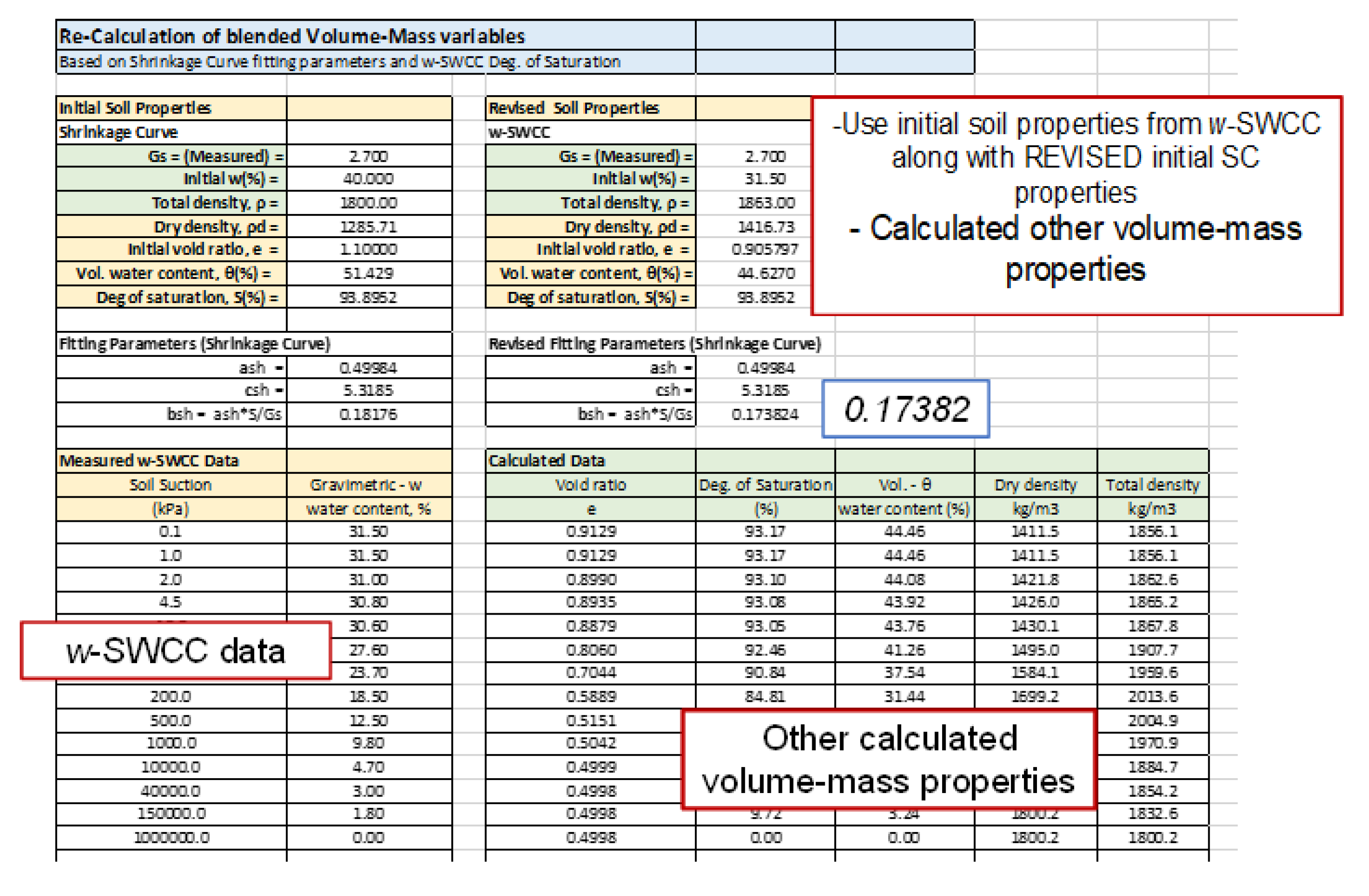Click the Deg. of Saturation column header
The image size is (1369, 896).
click(x=765, y=485)
